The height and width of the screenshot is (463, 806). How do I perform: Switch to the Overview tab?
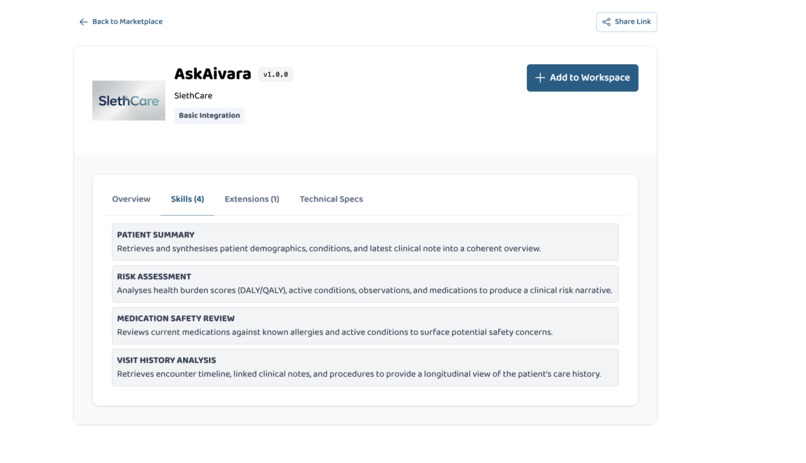pos(131,199)
